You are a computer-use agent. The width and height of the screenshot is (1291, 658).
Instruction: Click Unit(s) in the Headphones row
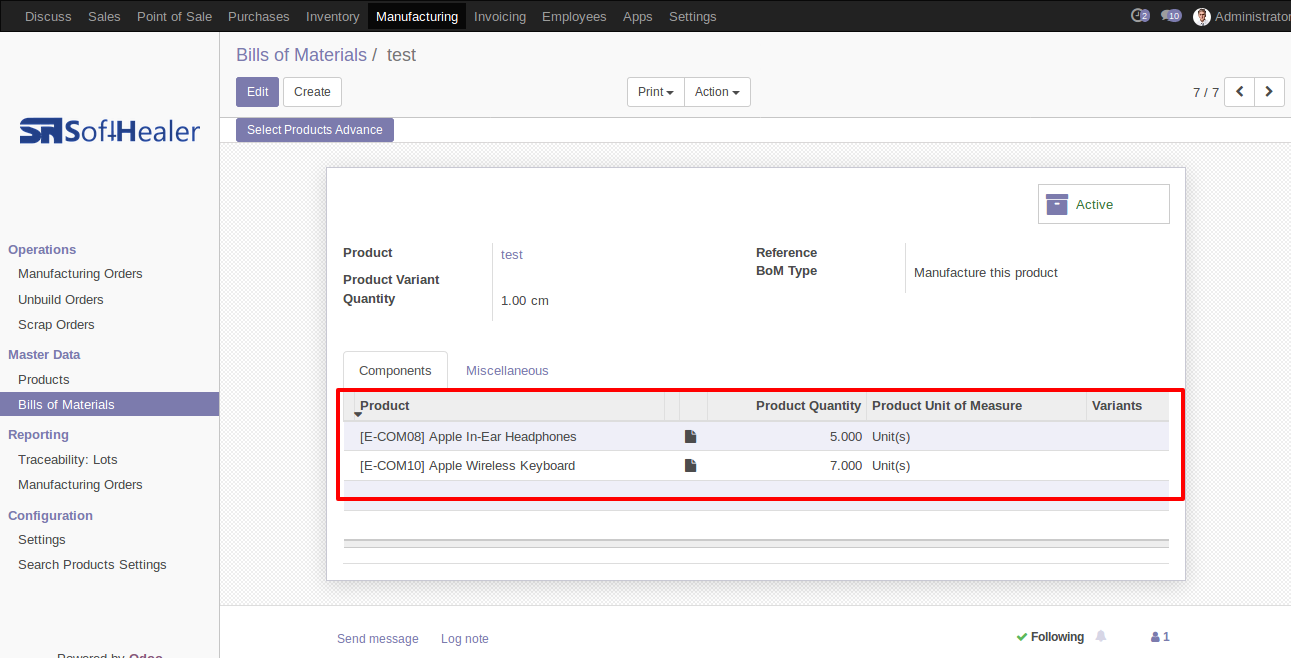tap(891, 436)
